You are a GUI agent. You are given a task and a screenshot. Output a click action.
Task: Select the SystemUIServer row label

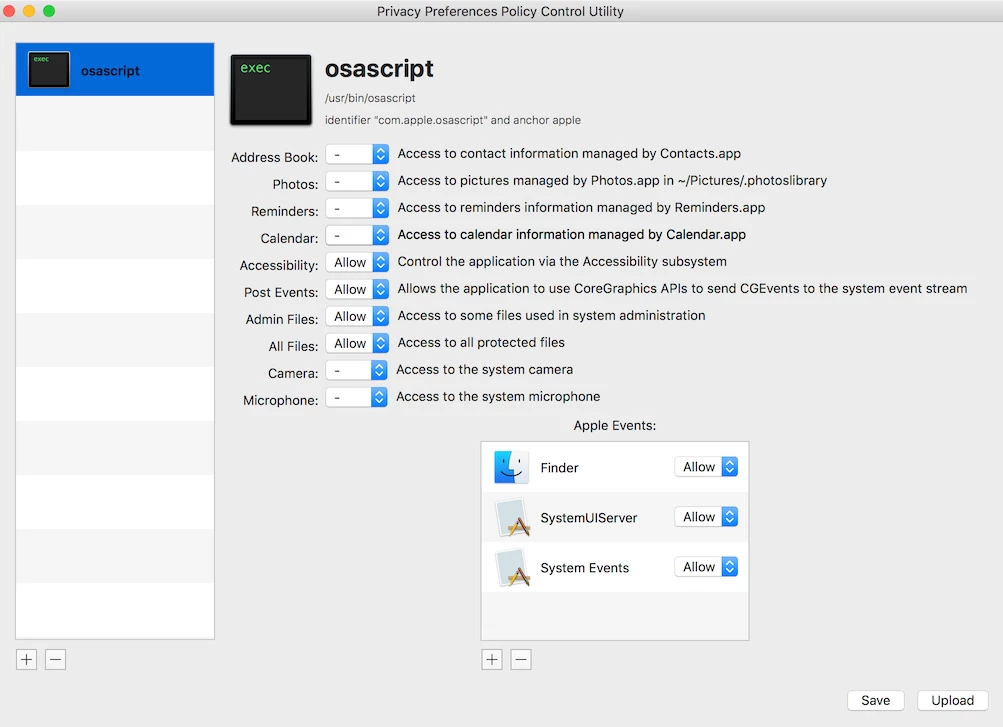(588, 518)
